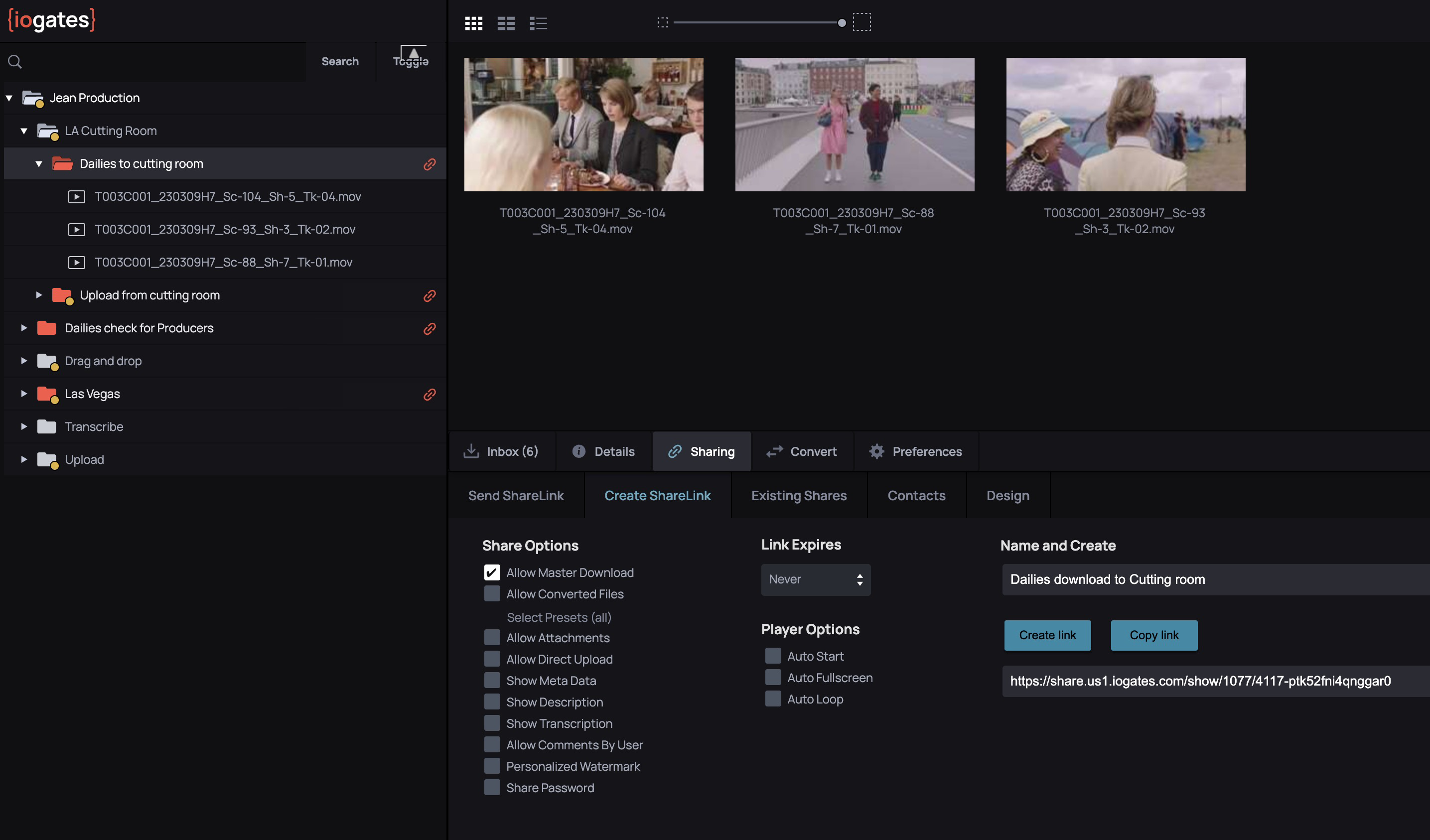Screen dimensions: 1430x840
Task: Enable Auto Start player option
Action: click(773, 656)
